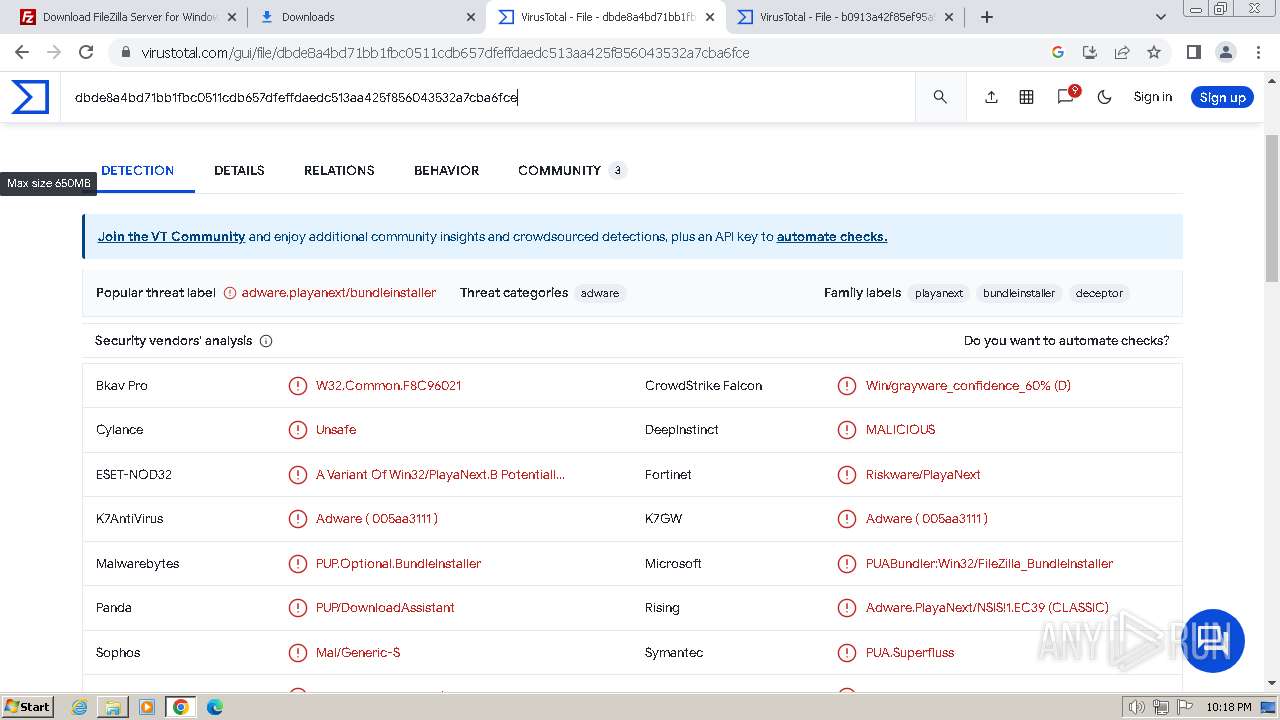Open a new browser tab
The image size is (1280, 720).
[987, 17]
